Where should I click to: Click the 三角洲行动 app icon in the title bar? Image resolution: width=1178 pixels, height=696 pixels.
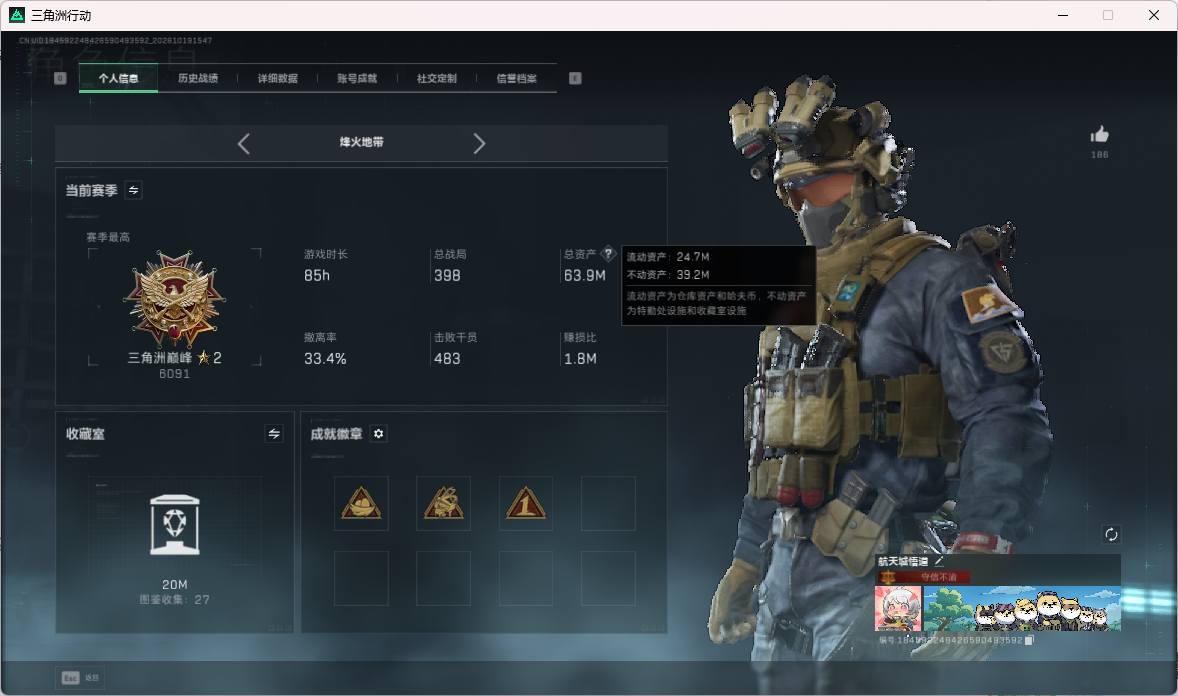(x=17, y=15)
